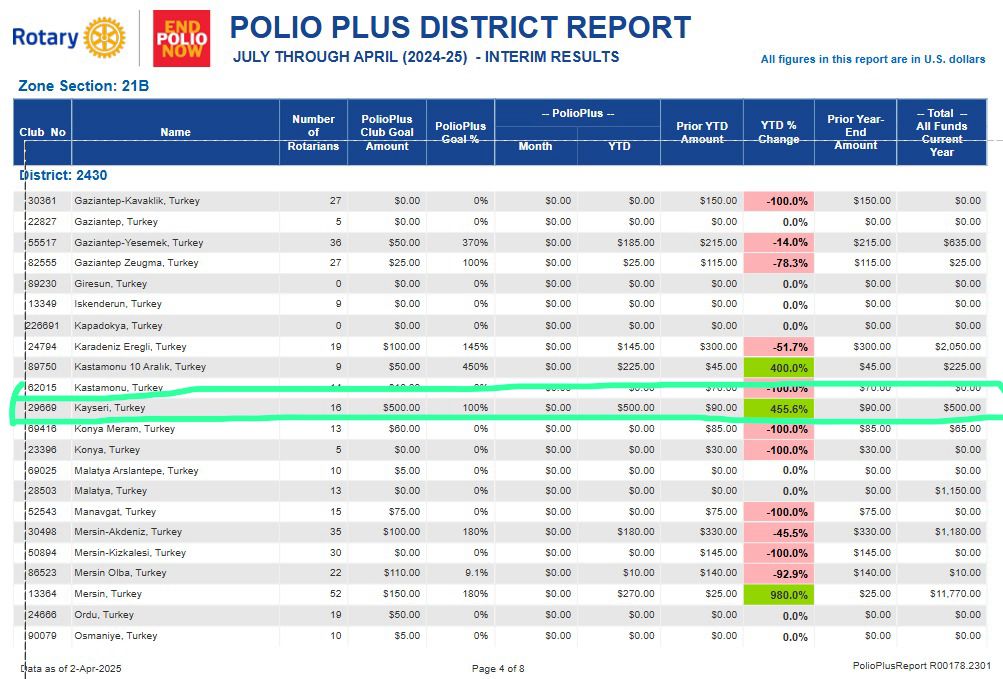
Task: Click club name Konya Meram, Turkey
Action: (125, 429)
